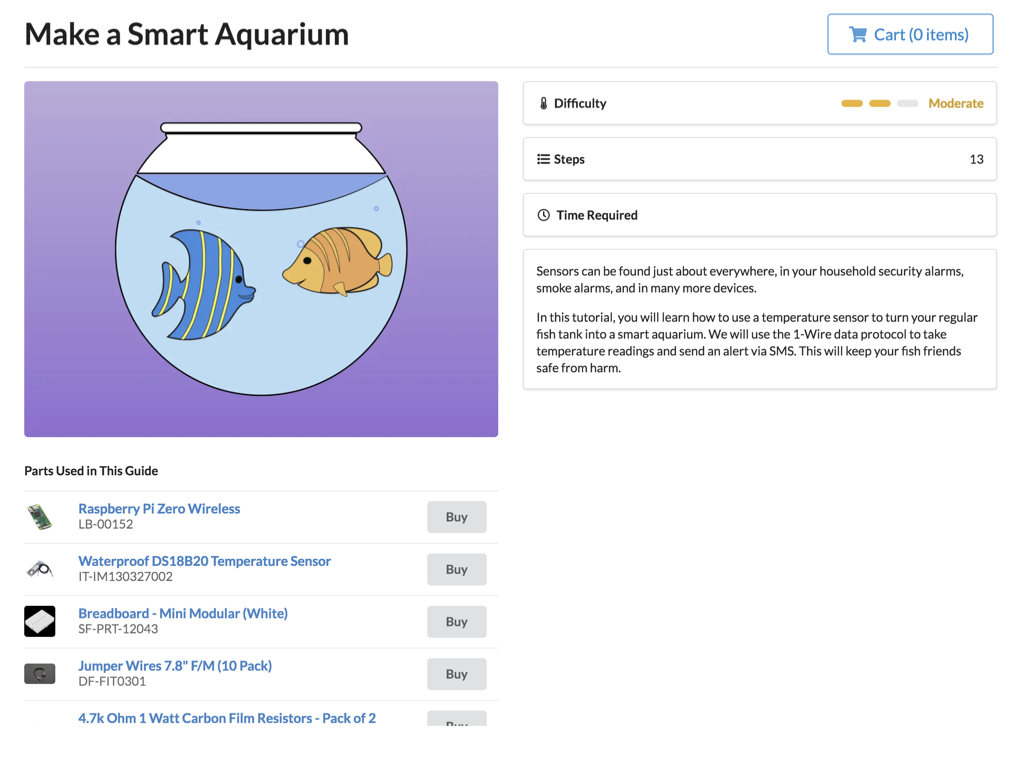
Task: Click the Time Required clock icon
Action: pos(543,215)
